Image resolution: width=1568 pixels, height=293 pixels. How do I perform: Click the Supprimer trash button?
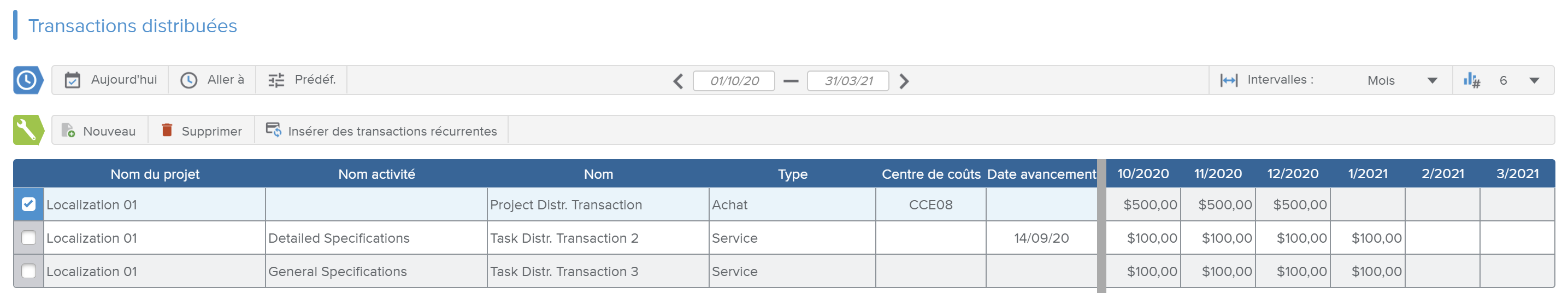[202, 131]
